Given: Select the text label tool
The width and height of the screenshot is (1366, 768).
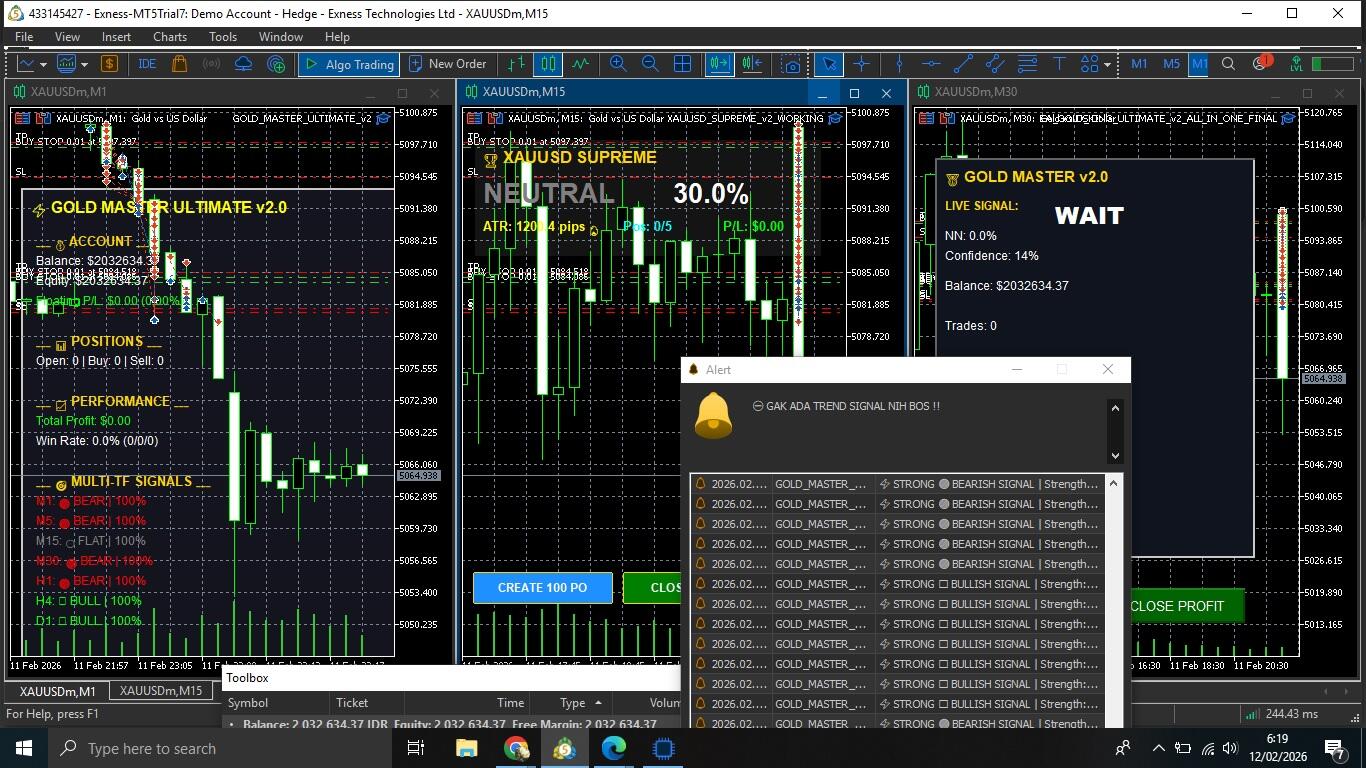Looking at the screenshot, I should point(1059,64).
